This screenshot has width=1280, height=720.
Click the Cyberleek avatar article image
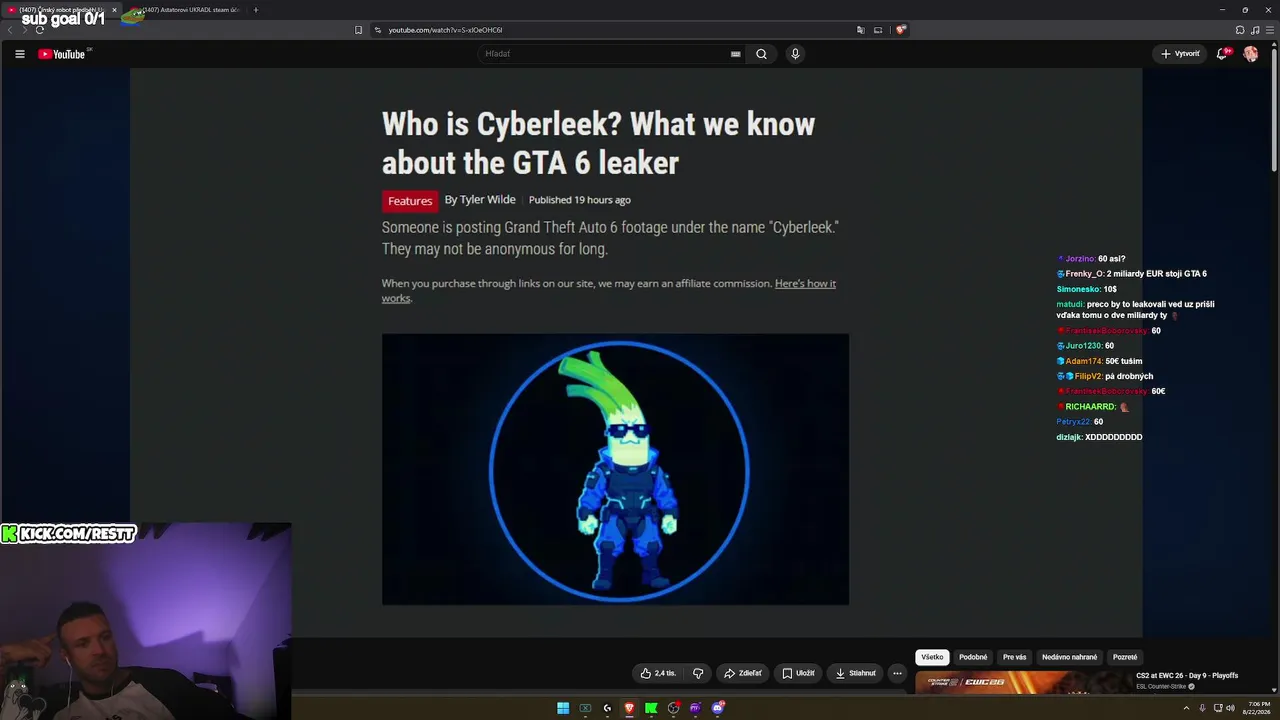pyautogui.click(x=615, y=469)
